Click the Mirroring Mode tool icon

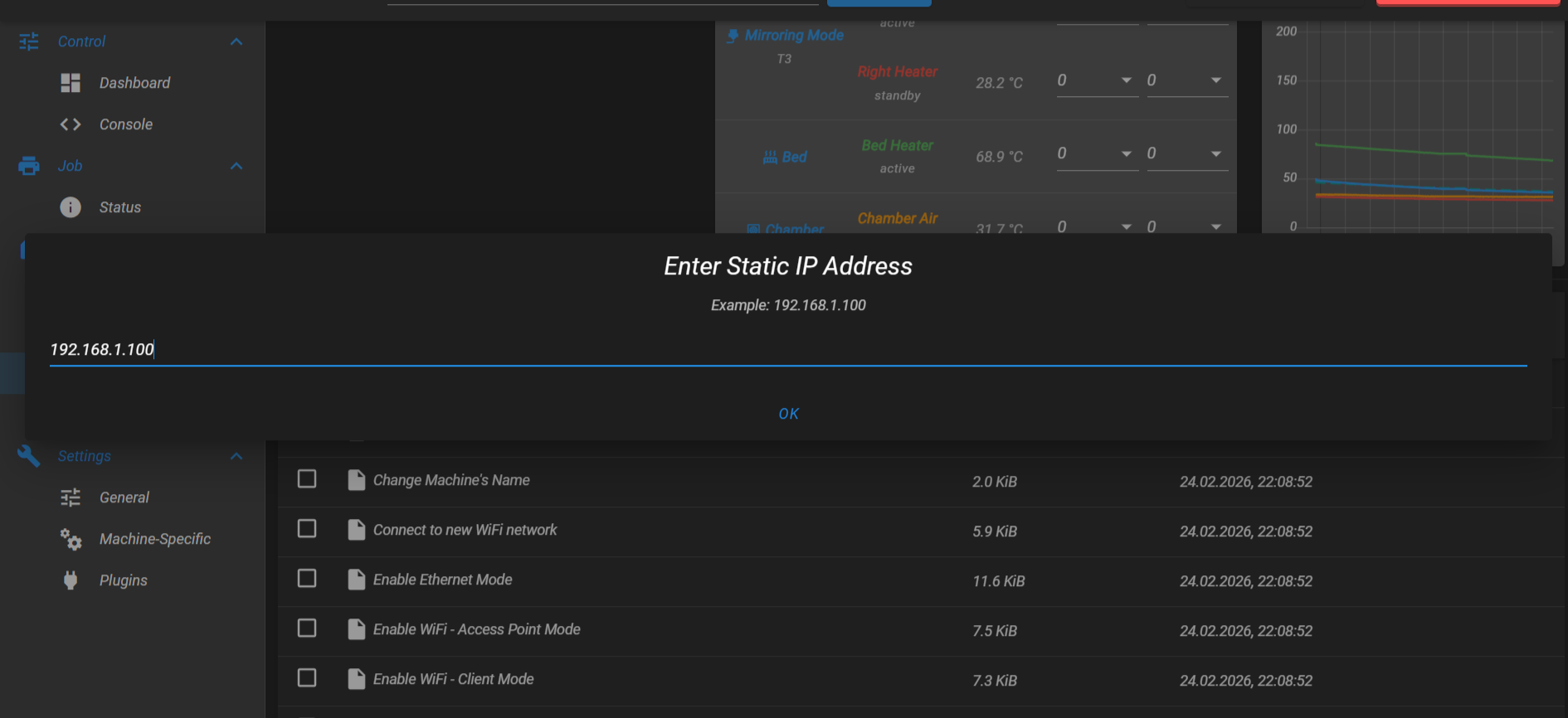click(x=733, y=36)
